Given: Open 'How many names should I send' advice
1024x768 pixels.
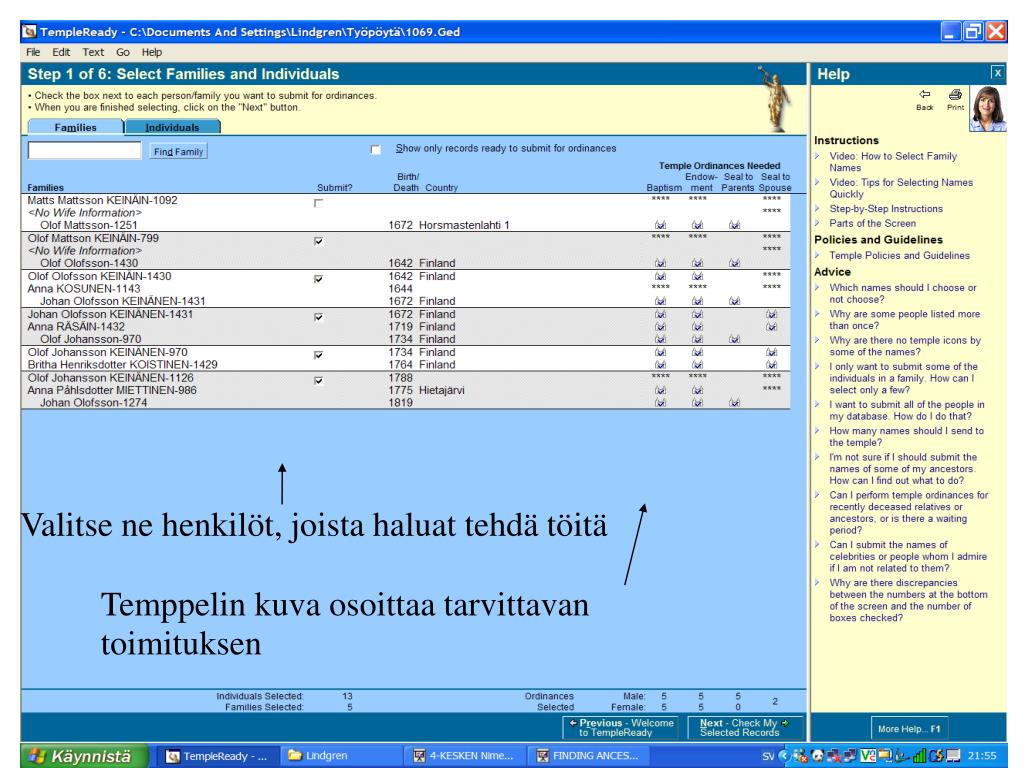Looking at the screenshot, I should [906, 436].
